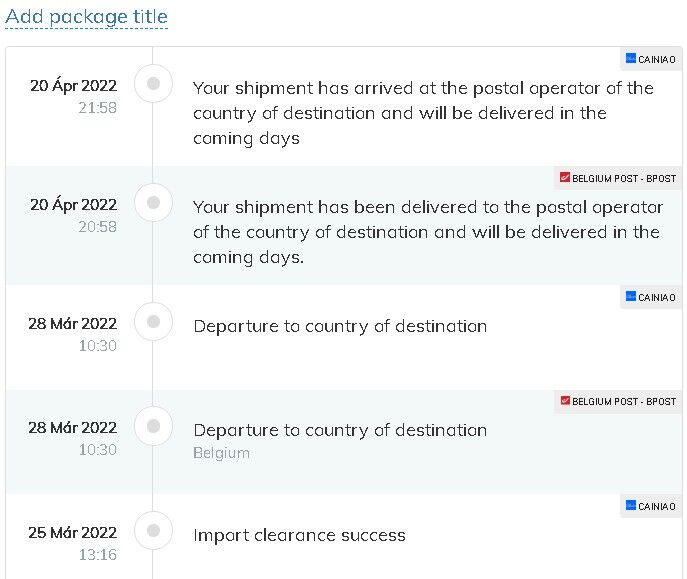Screen dimensions: 687x579
Task: Select first 28 Már 10:30 timeline marker
Action: pyautogui.click(x=153, y=321)
